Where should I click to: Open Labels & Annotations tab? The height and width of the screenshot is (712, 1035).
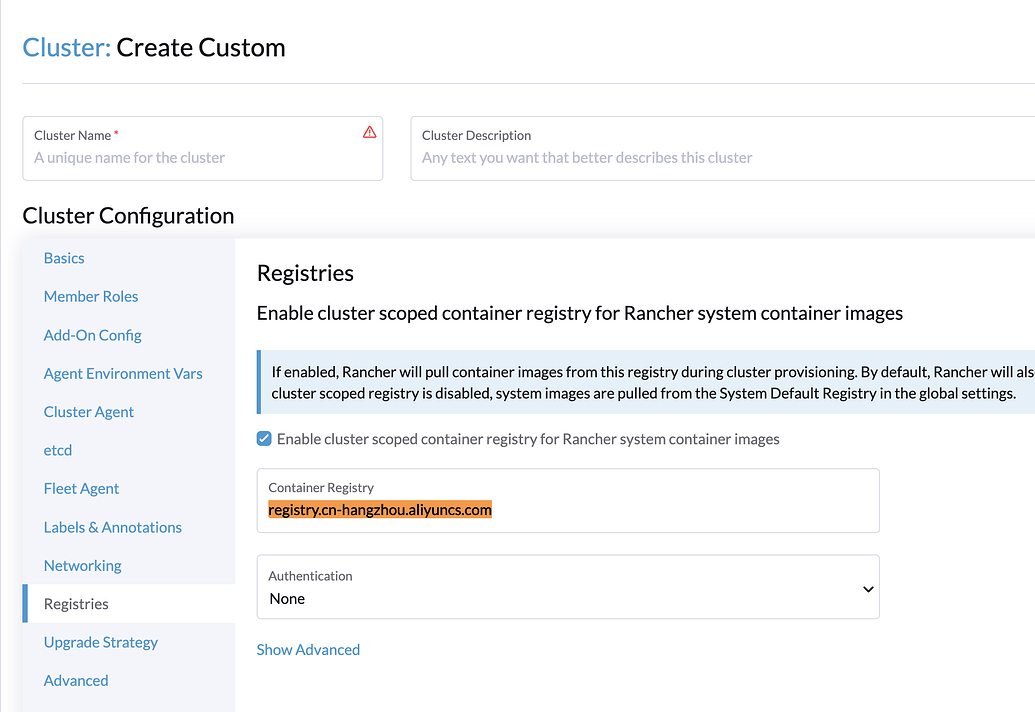pyautogui.click(x=113, y=527)
